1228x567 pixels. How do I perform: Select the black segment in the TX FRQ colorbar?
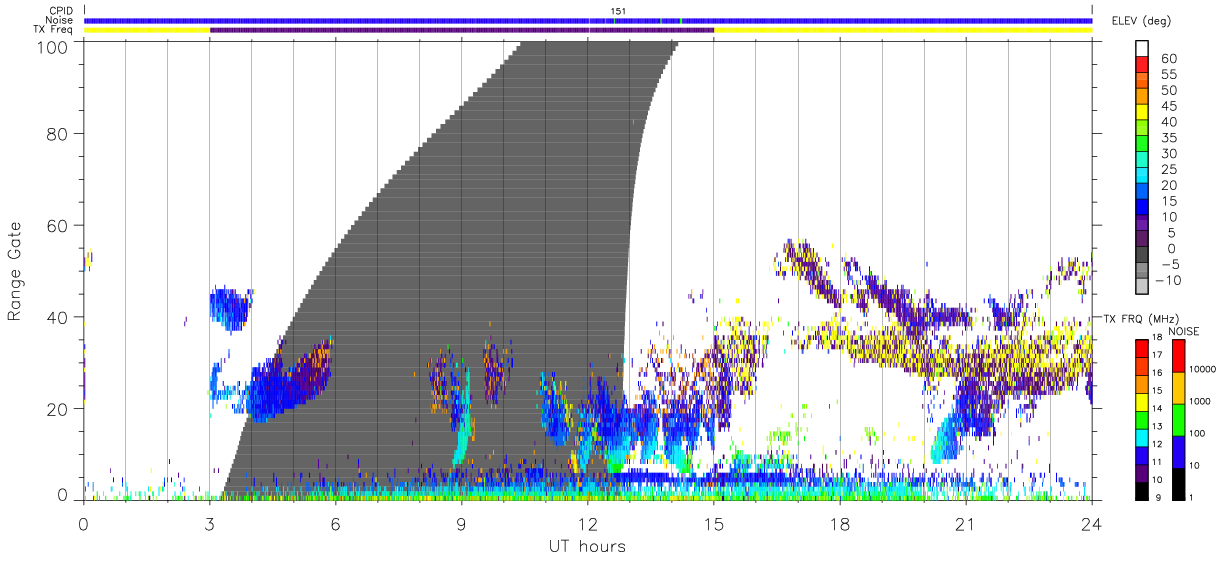pos(1144,490)
